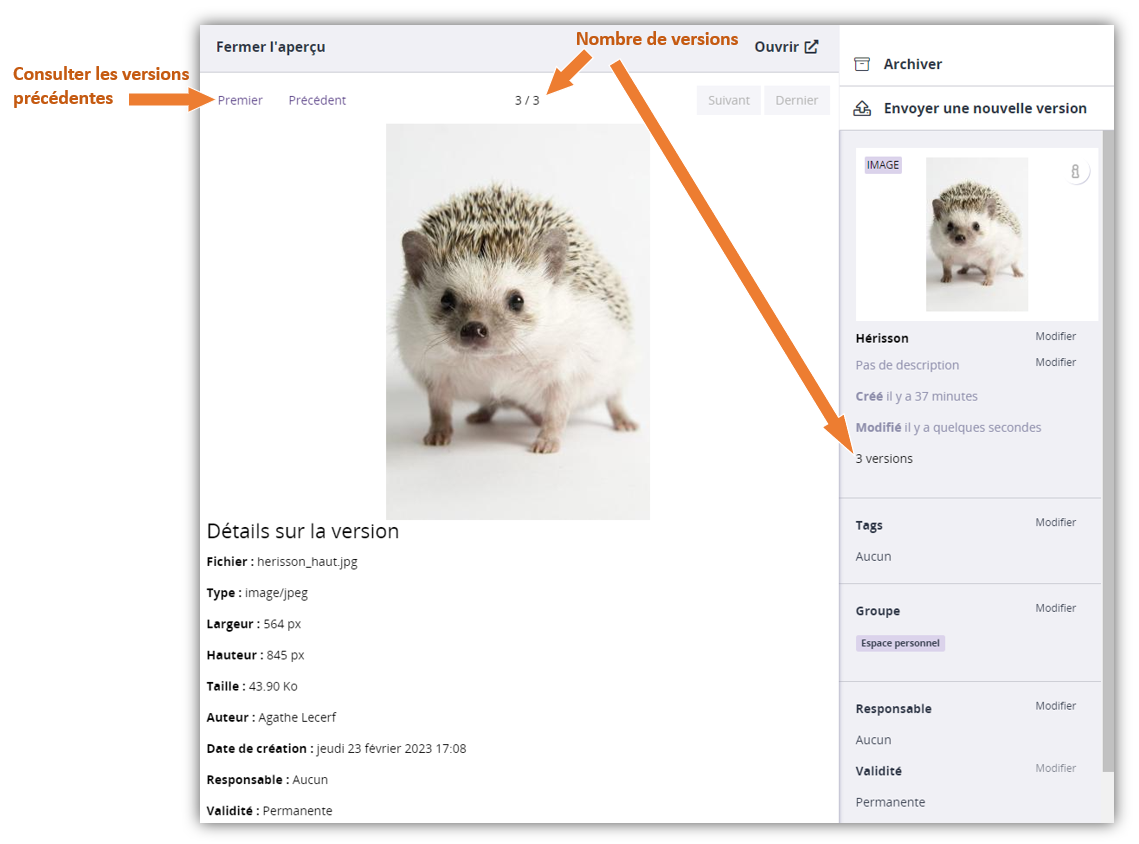1139x844 pixels.
Task: Click the IMAGE type badge
Action: point(883,165)
